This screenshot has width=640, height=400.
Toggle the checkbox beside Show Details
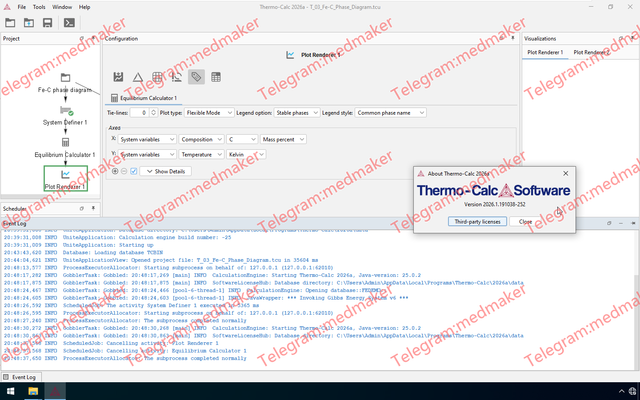(x=133, y=171)
